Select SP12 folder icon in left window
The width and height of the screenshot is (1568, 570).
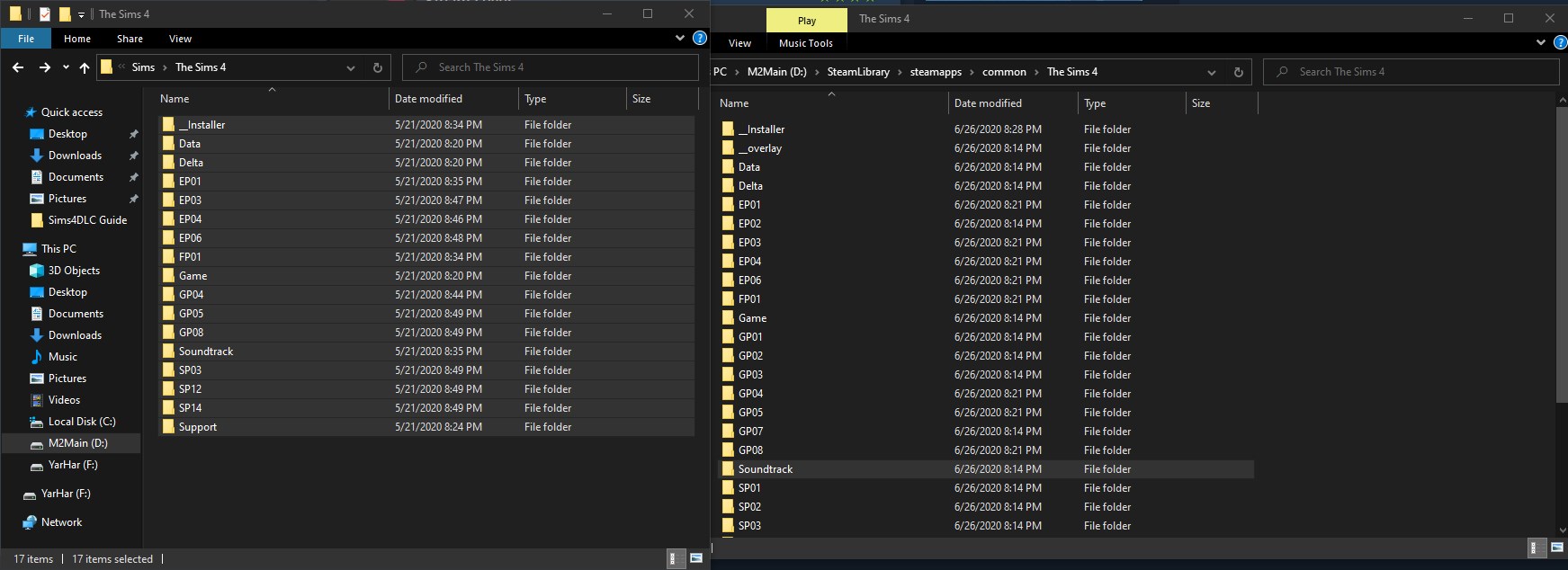(168, 389)
